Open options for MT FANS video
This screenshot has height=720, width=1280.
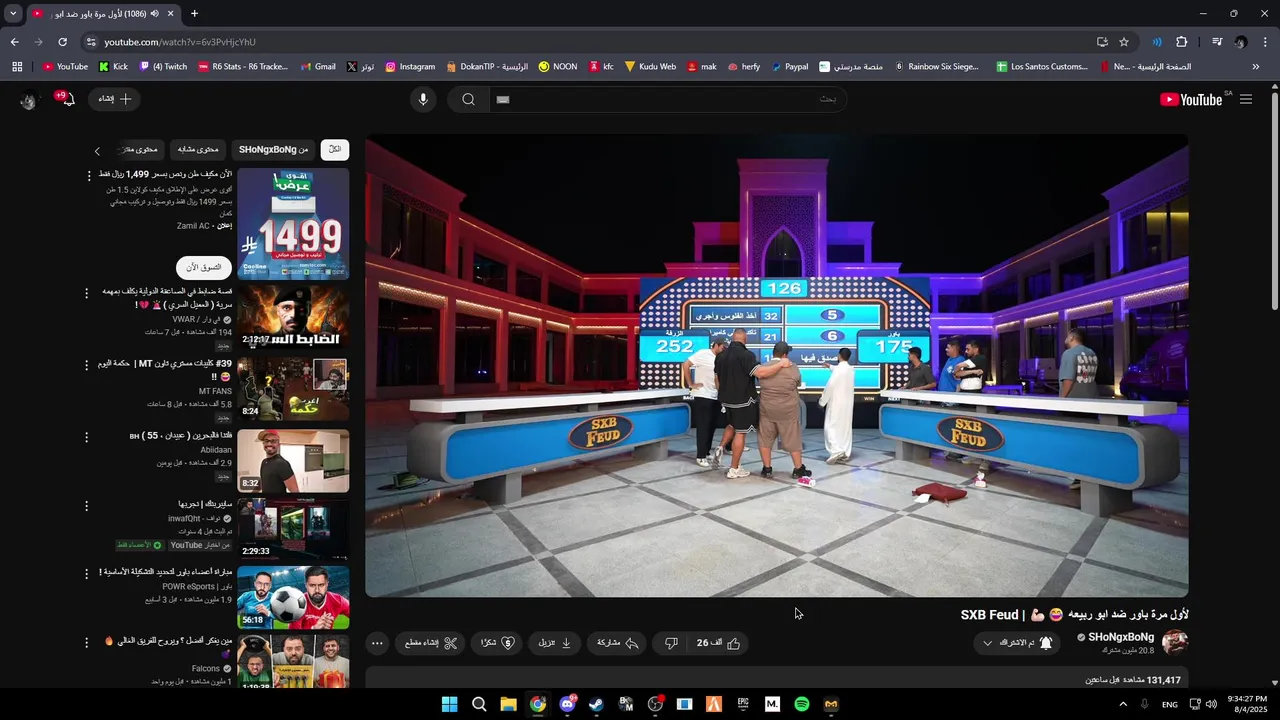[x=86, y=365]
